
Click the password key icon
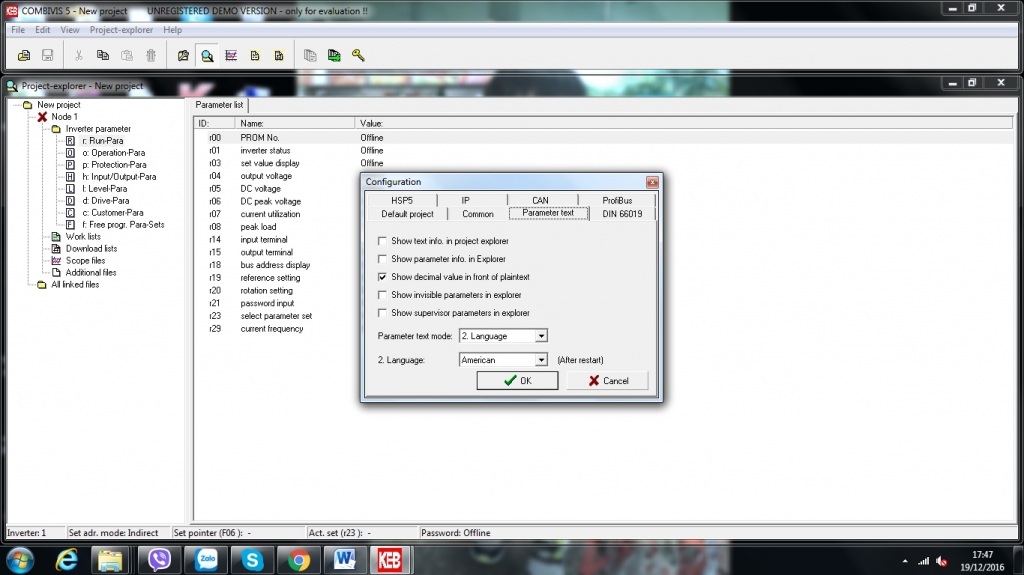pyautogui.click(x=358, y=56)
